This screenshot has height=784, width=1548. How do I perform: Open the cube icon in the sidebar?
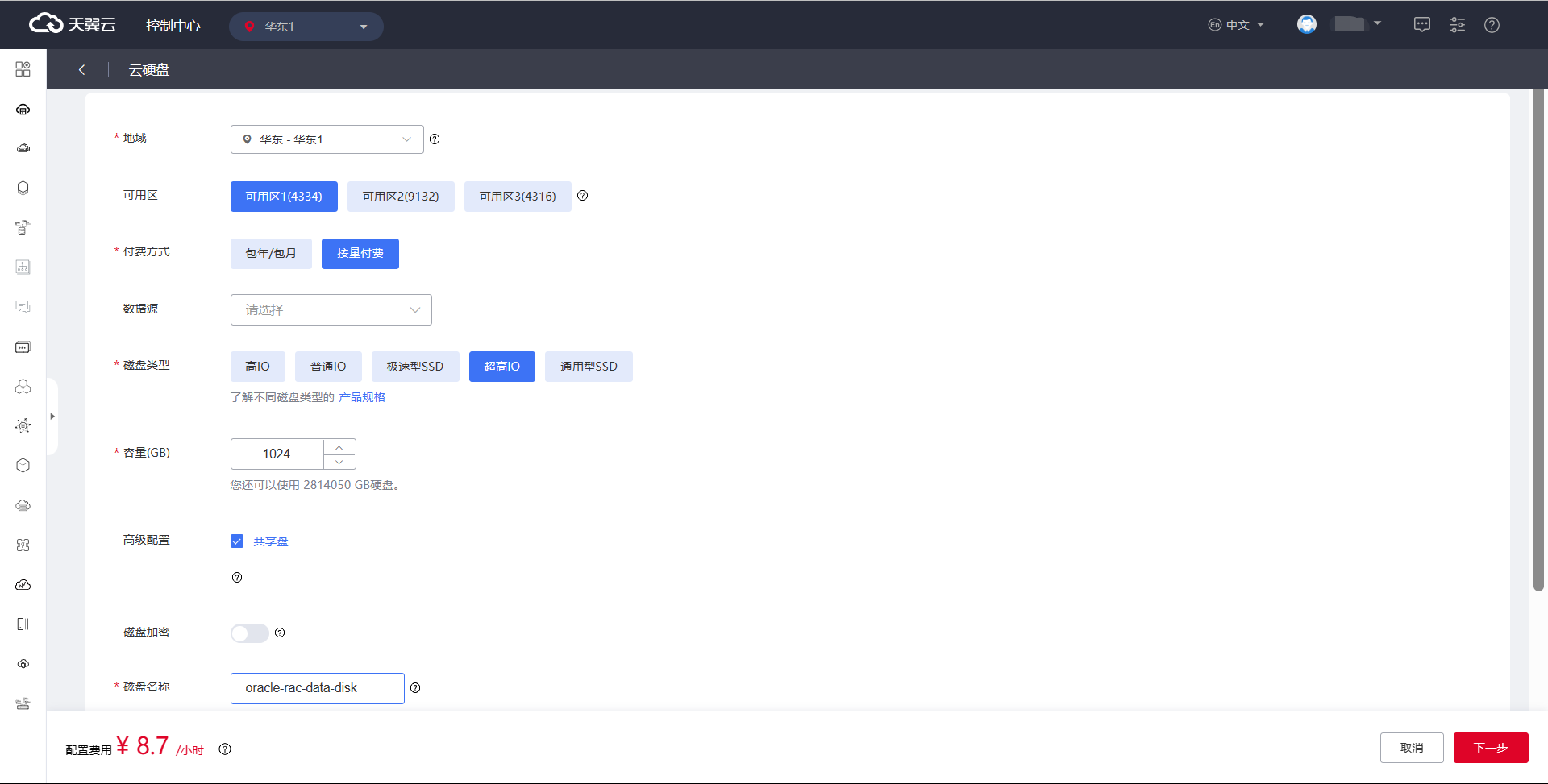pyautogui.click(x=23, y=465)
